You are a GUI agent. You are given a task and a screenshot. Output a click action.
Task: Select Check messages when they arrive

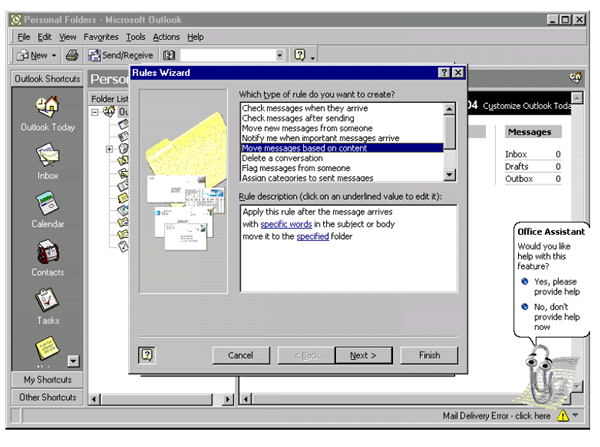342,108
